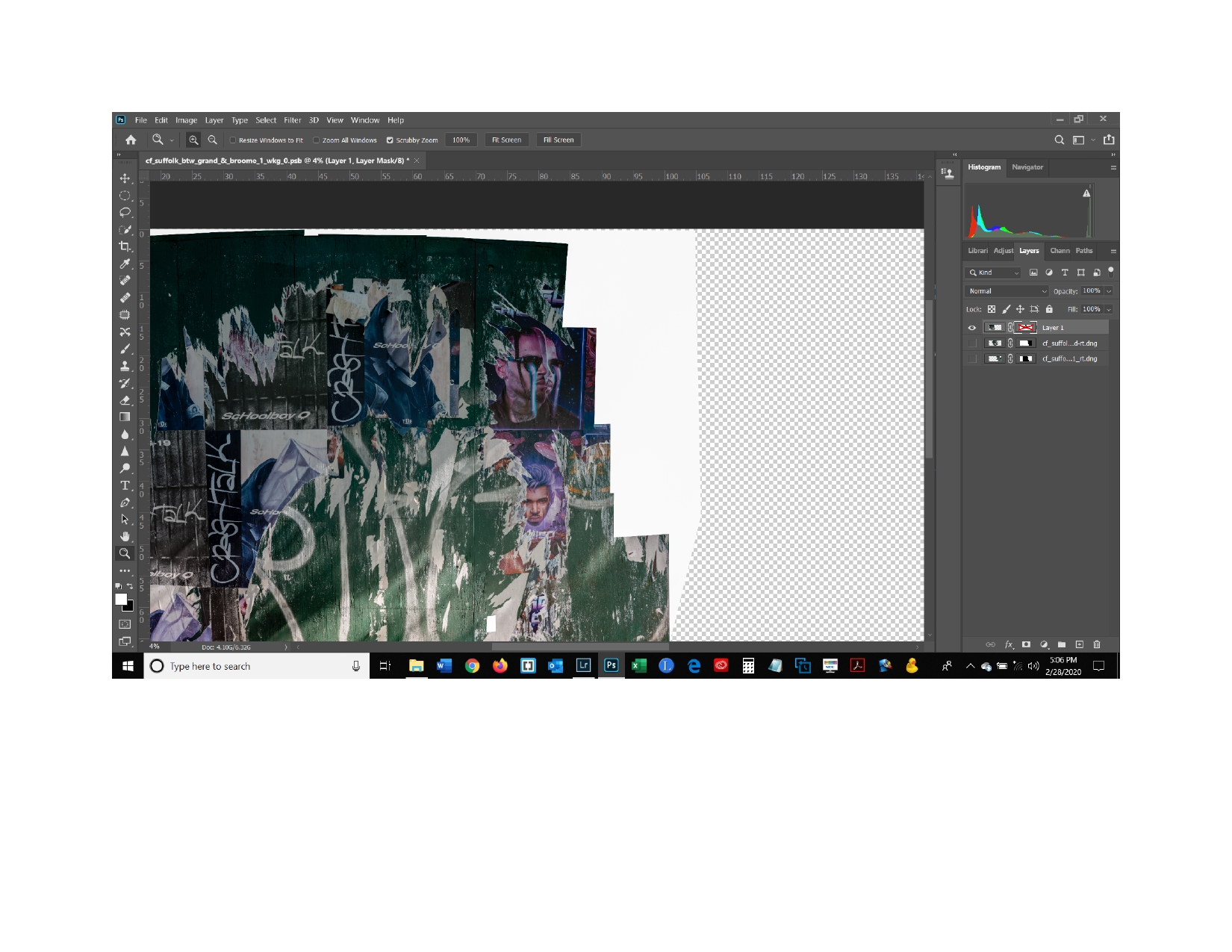1232x952 pixels.
Task: Open the blend mode dropdown showing Normal
Action: tap(1006, 291)
